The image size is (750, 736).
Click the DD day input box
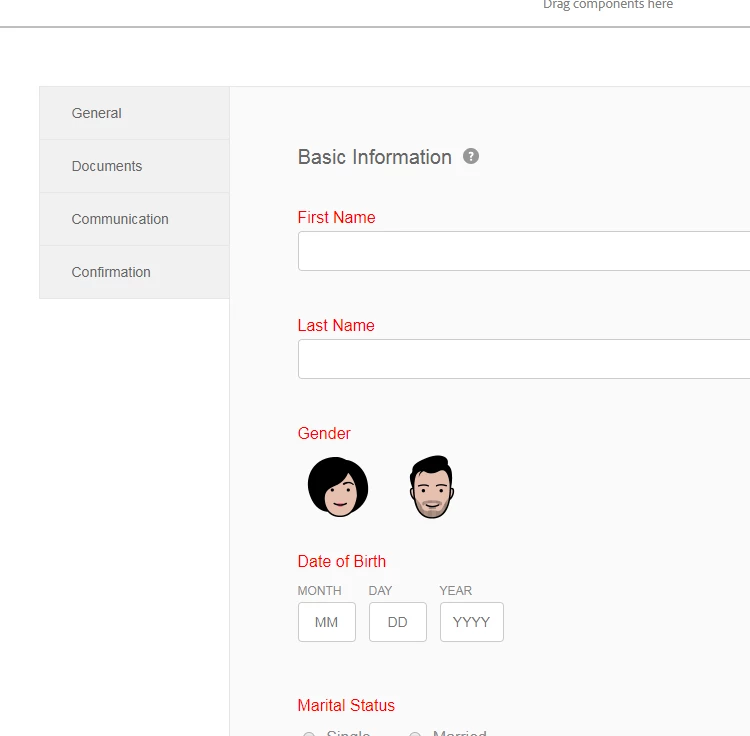pos(397,622)
